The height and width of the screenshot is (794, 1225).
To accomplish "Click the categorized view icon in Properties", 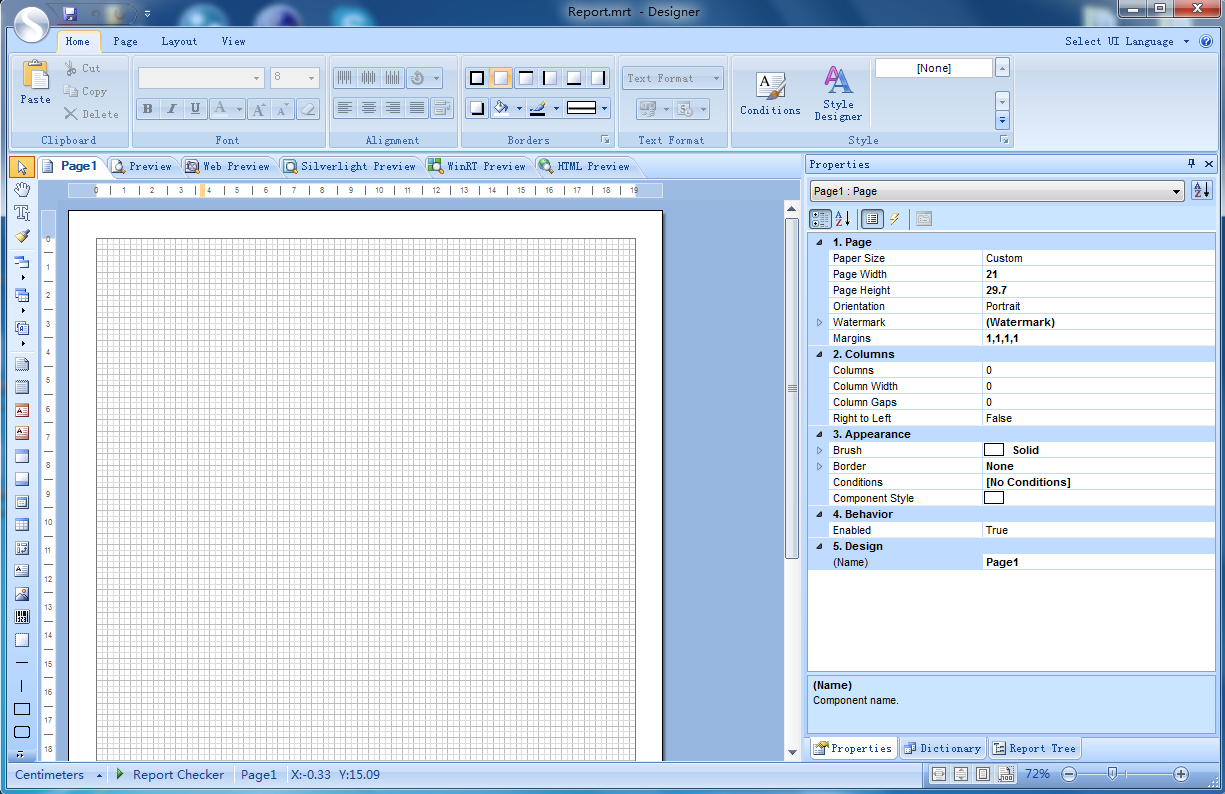I will point(820,219).
